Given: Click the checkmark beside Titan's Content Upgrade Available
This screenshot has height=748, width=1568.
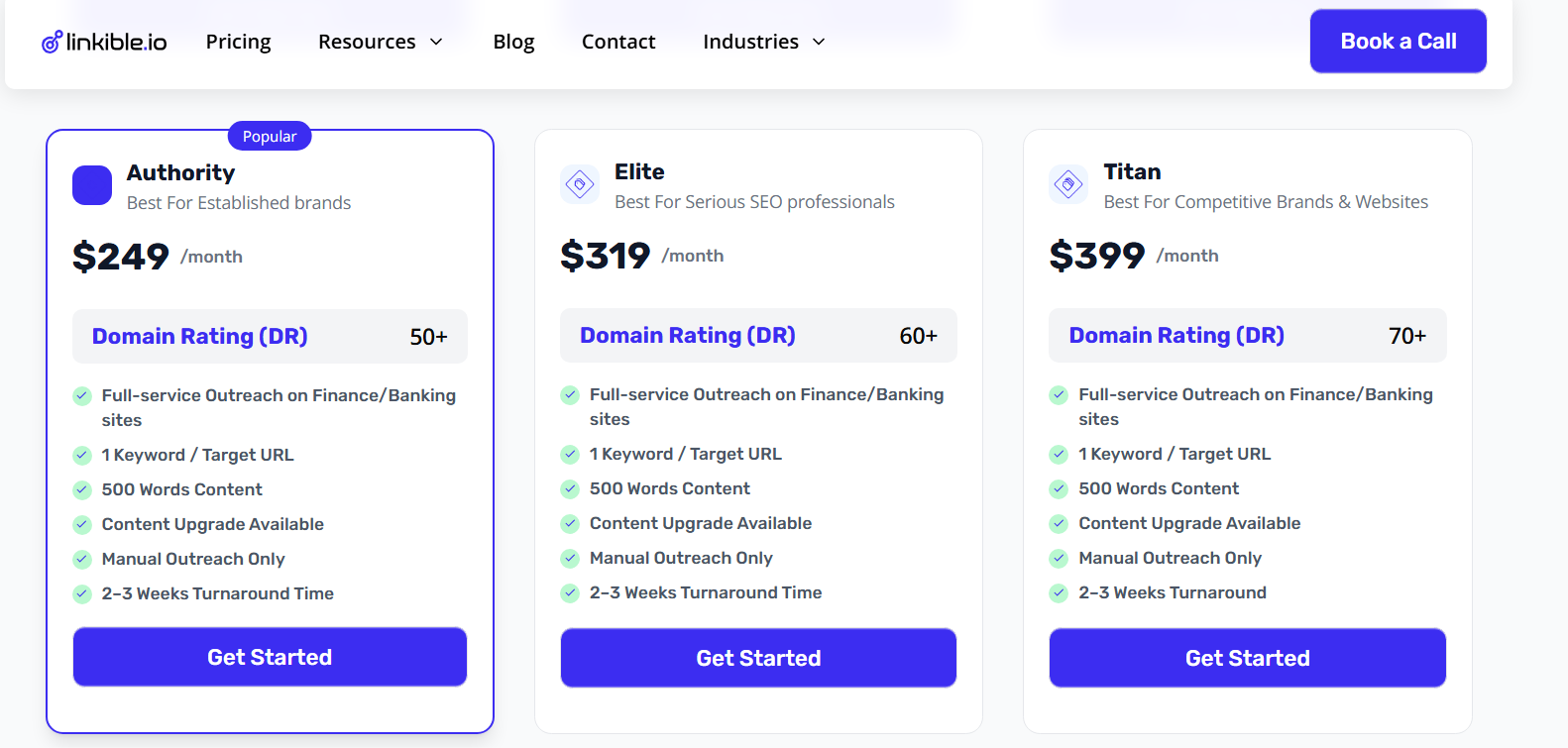Looking at the screenshot, I should tap(1059, 524).
